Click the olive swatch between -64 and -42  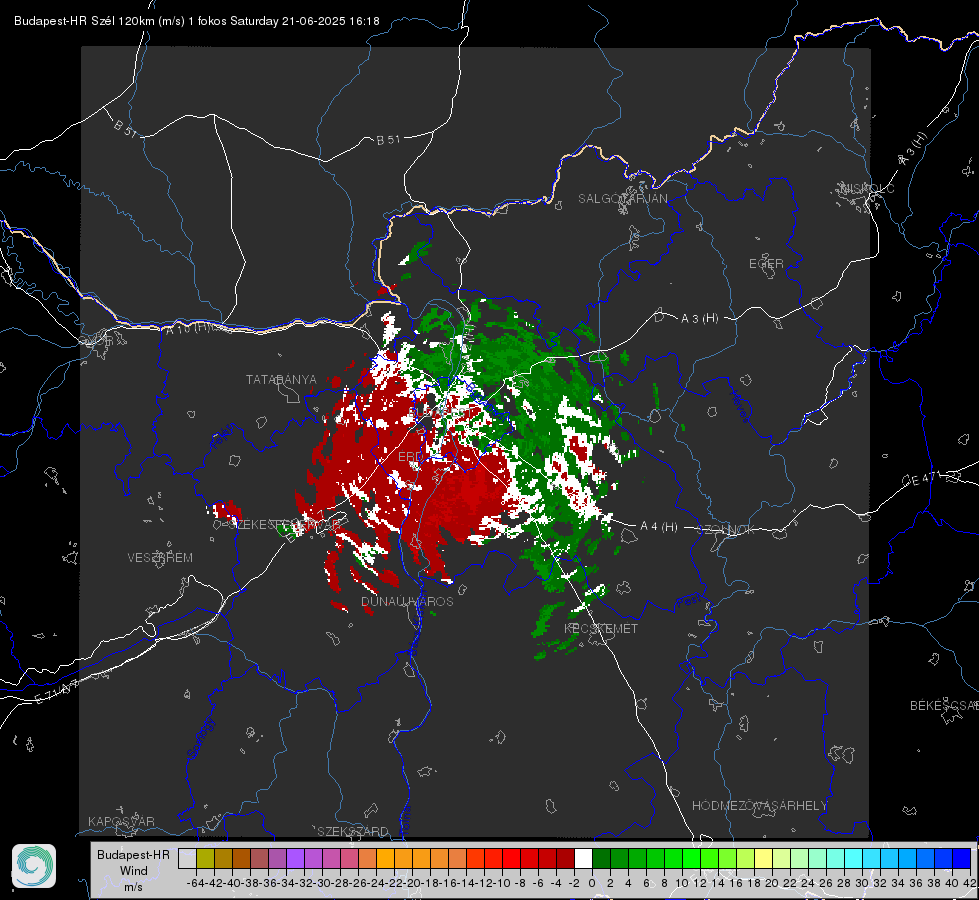tap(205, 858)
